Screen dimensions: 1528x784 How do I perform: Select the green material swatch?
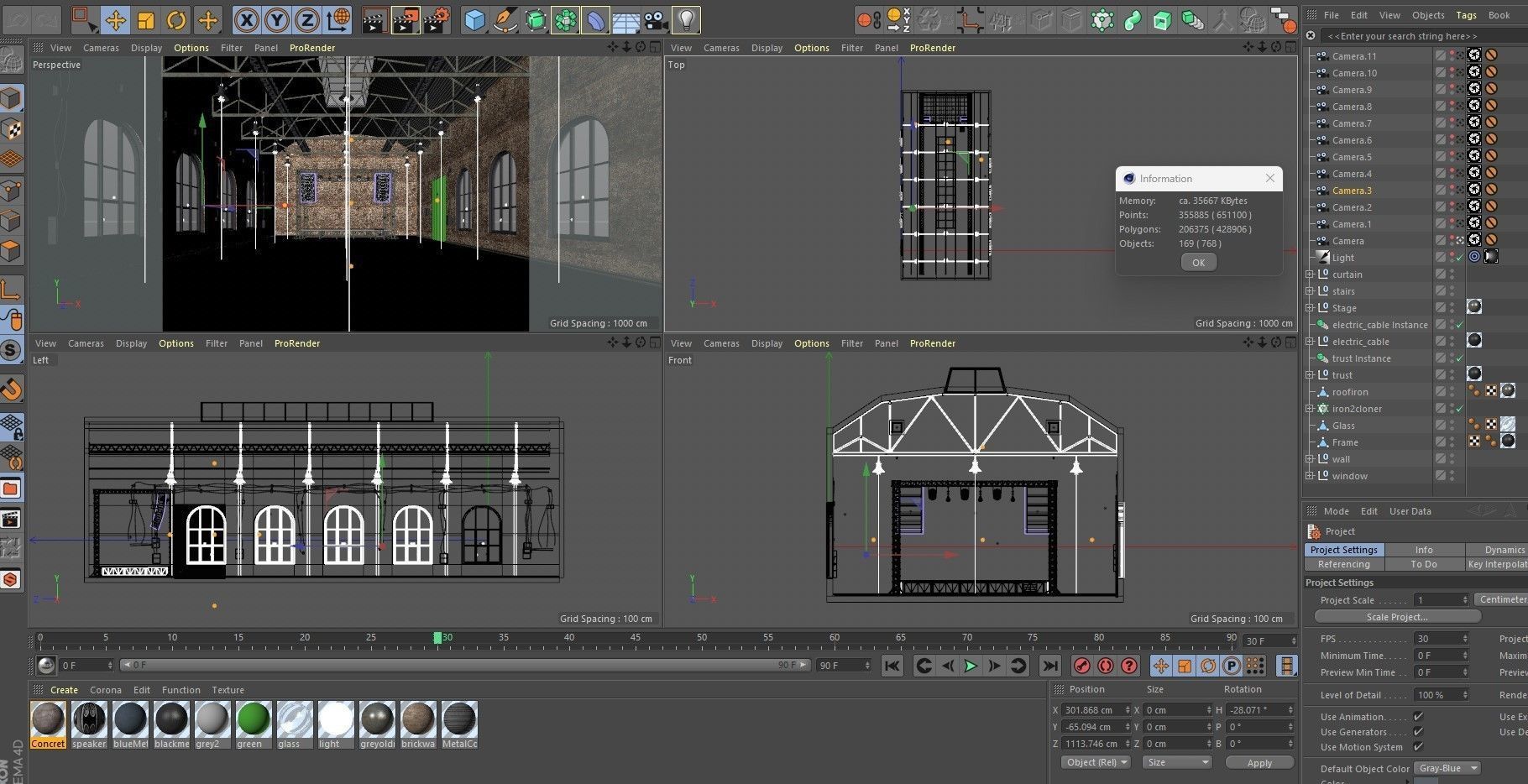254,725
